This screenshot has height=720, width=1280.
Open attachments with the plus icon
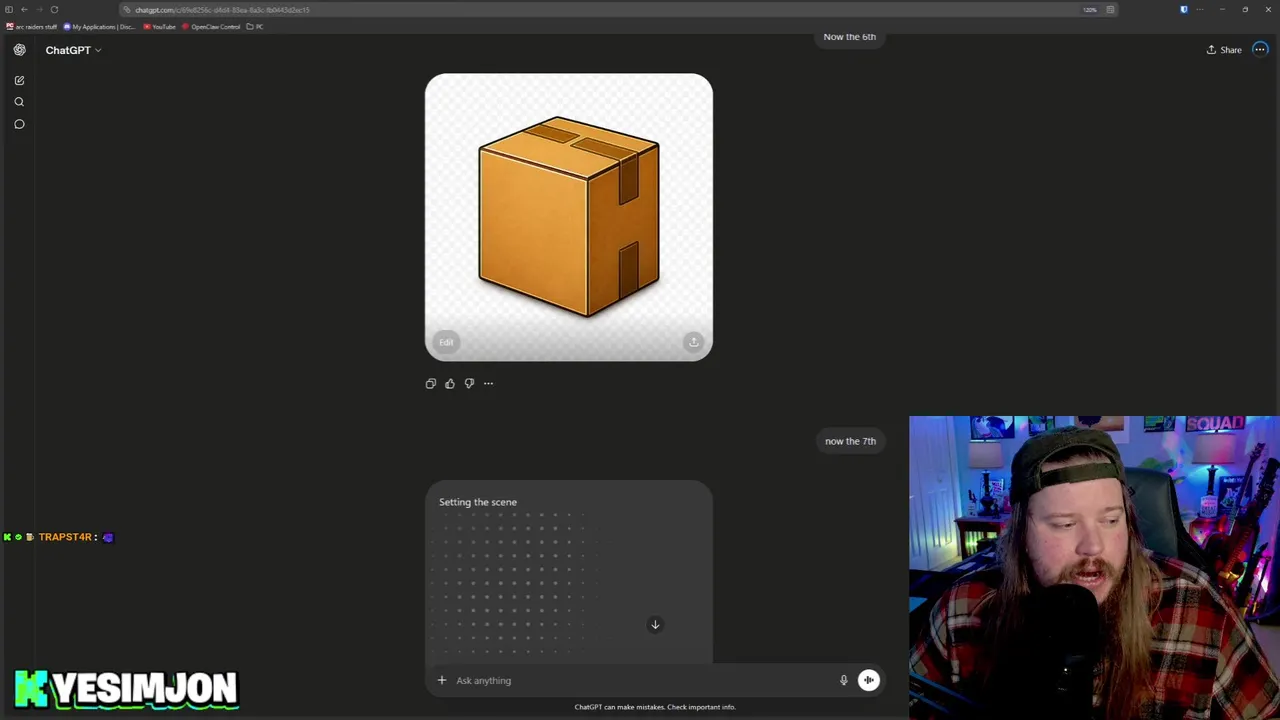[x=441, y=680]
